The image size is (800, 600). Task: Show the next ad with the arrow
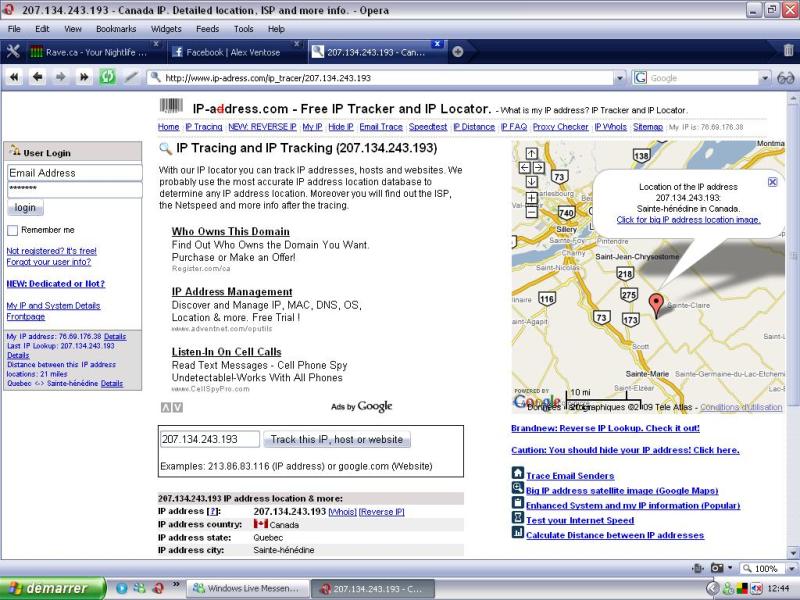click(x=178, y=407)
